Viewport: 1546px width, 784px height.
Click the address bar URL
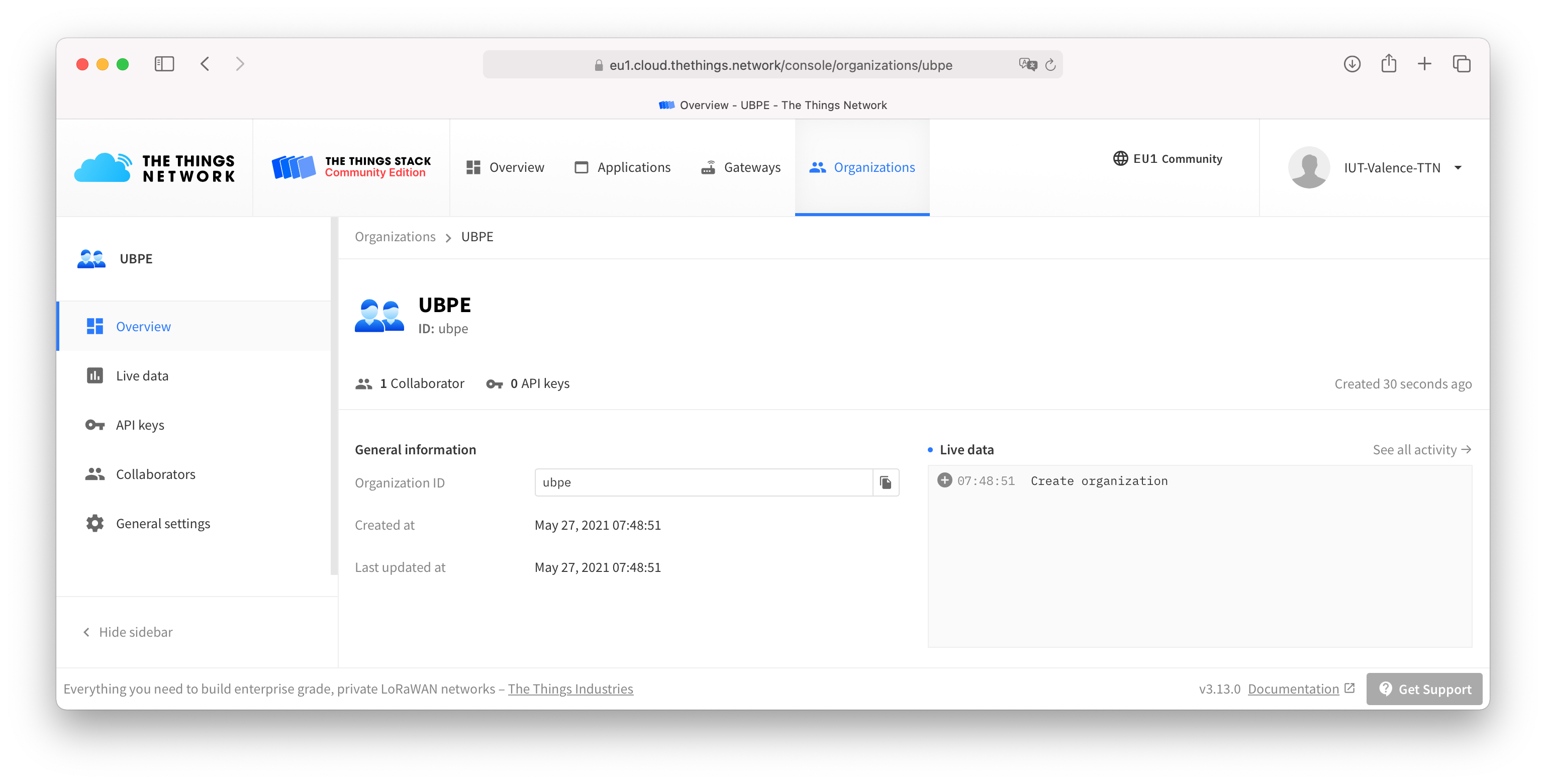point(780,65)
